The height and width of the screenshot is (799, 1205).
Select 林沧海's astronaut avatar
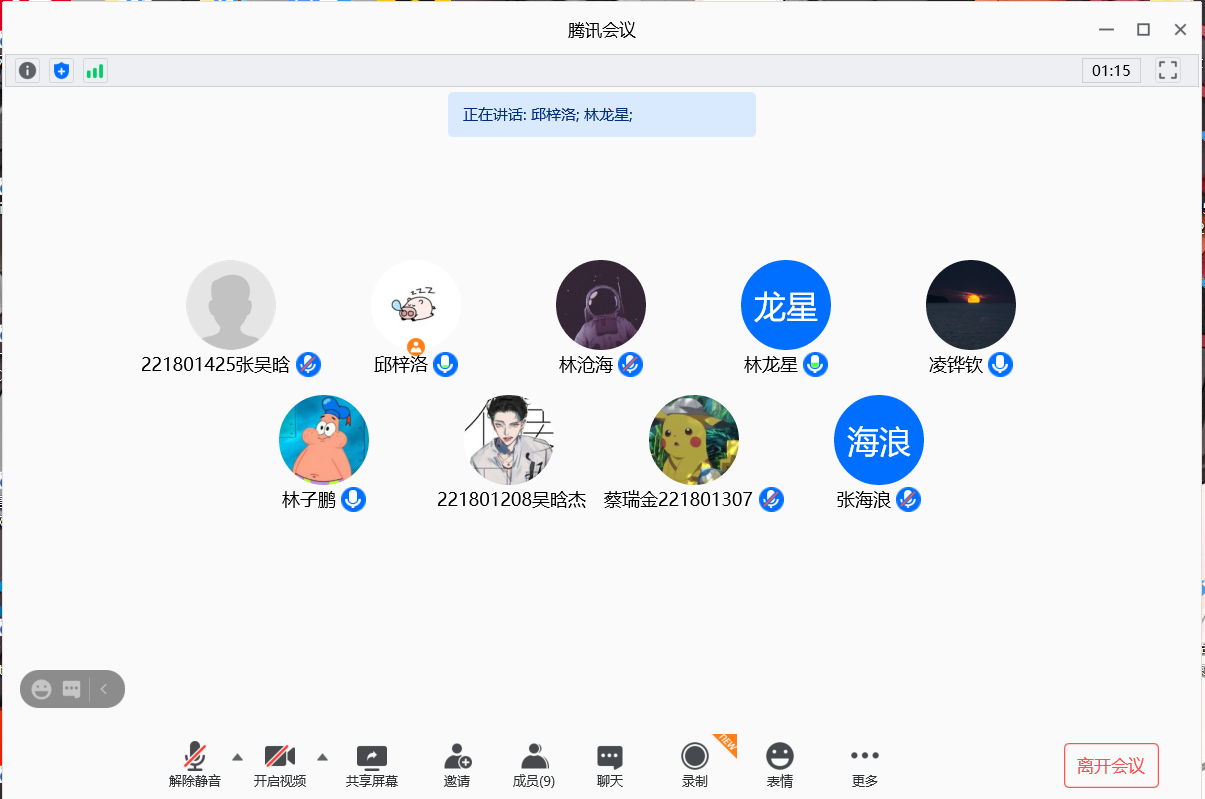click(601, 305)
